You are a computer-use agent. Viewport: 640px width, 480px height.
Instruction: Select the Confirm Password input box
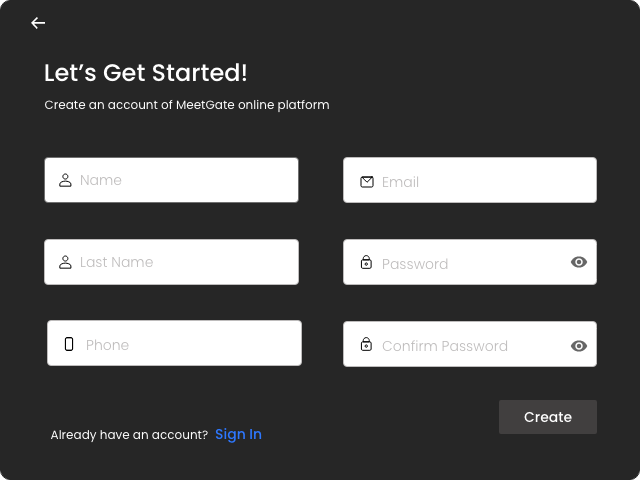point(470,344)
